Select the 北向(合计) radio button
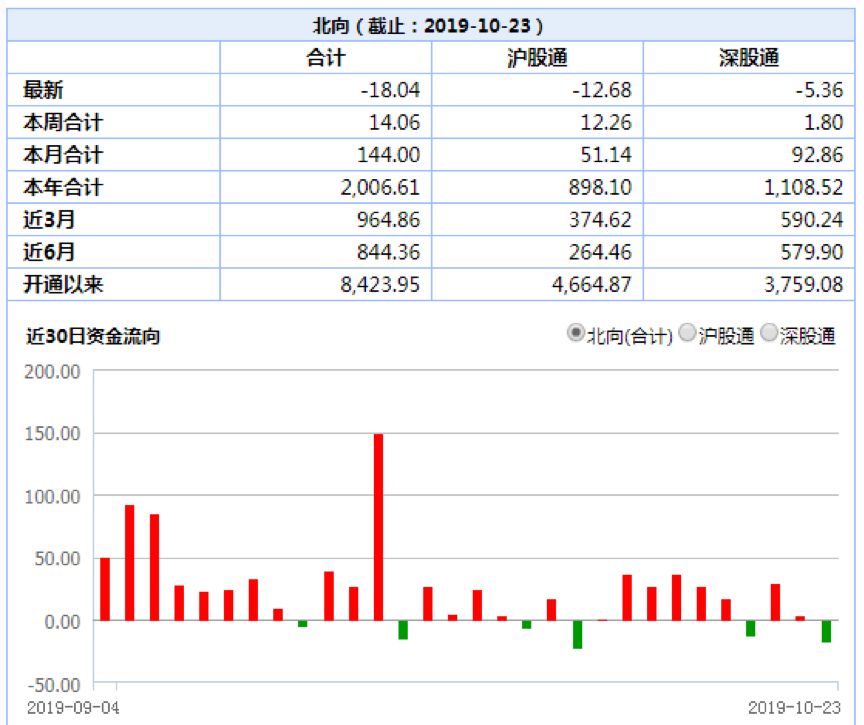This screenshot has height=725, width=864. tap(576, 333)
